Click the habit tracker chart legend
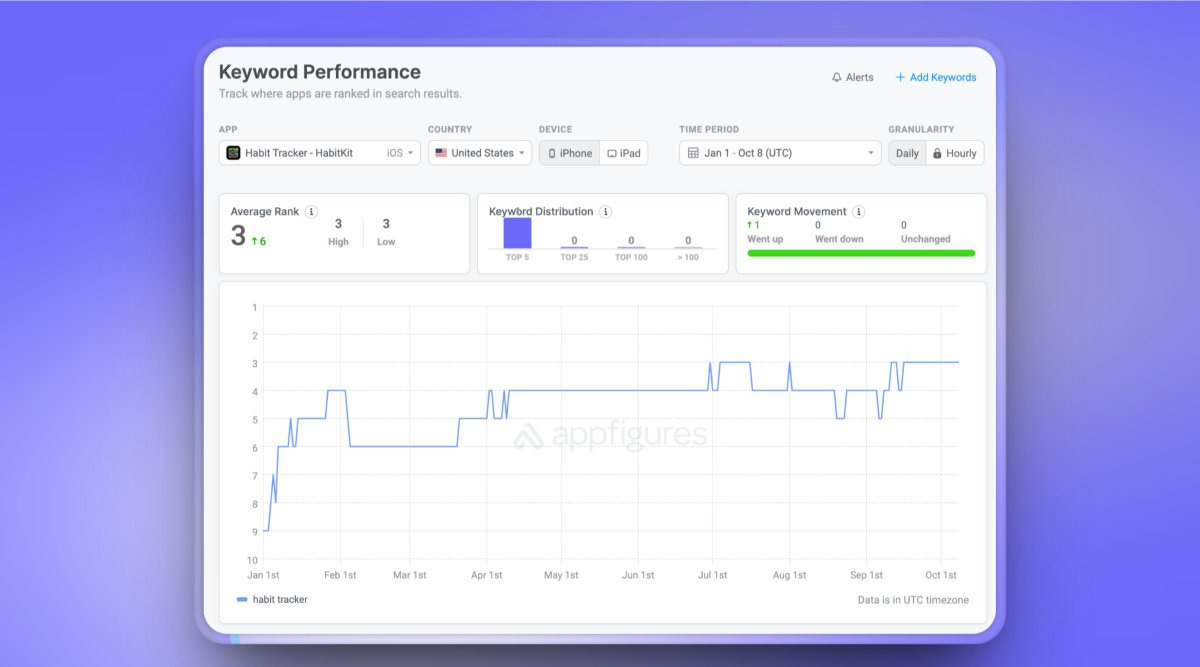This screenshot has width=1200, height=667. (x=270, y=599)
